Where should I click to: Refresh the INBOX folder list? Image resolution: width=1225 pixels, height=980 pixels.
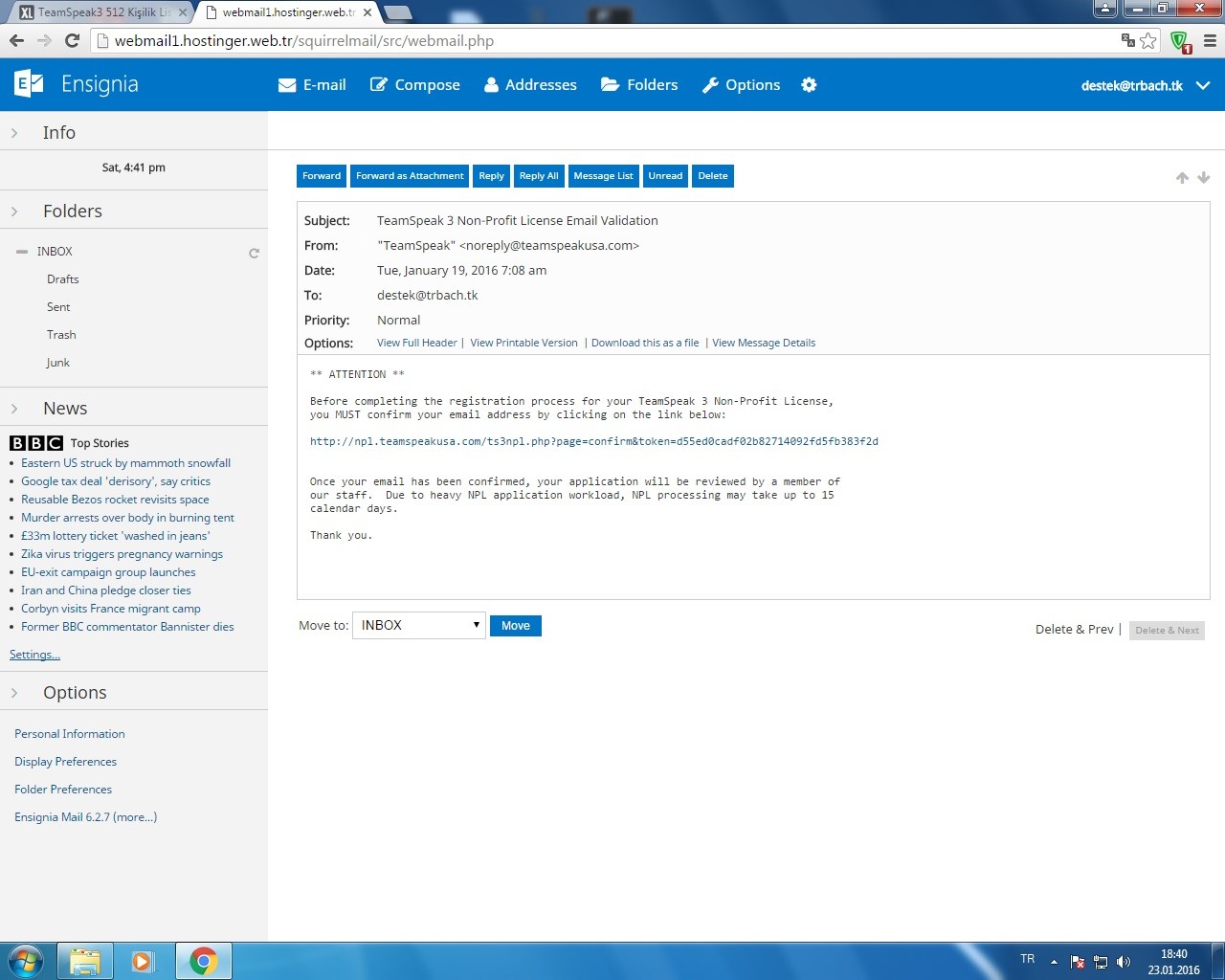coord(254,254)
